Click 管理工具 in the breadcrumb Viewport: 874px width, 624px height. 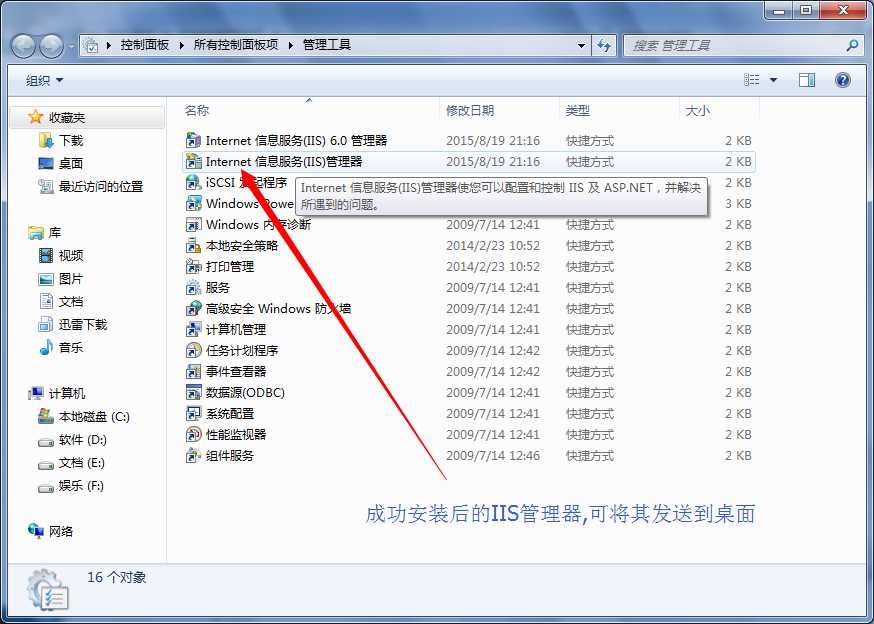point(327,45)
